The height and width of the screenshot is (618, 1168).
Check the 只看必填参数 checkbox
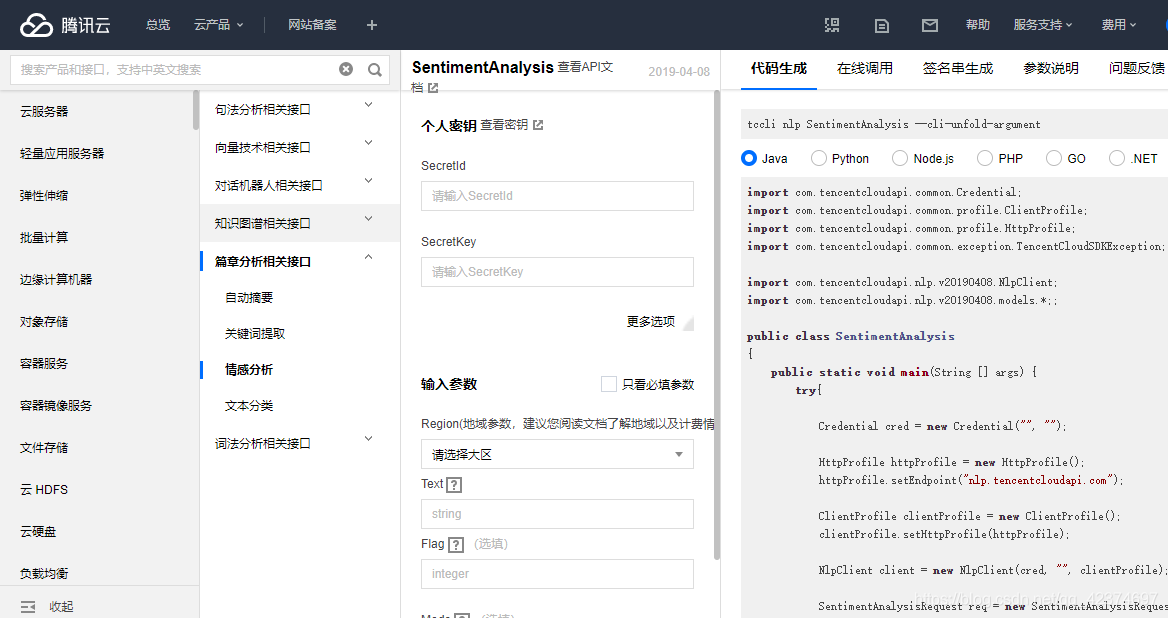pyautogui.click(x=609, y=384)
